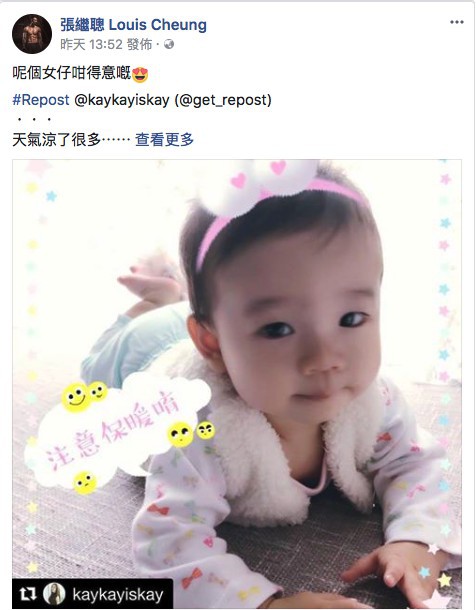The height and width of the screenshot is (610, 476).
Task: Click the angry-face emoji sticker
Action: point(205,431)
